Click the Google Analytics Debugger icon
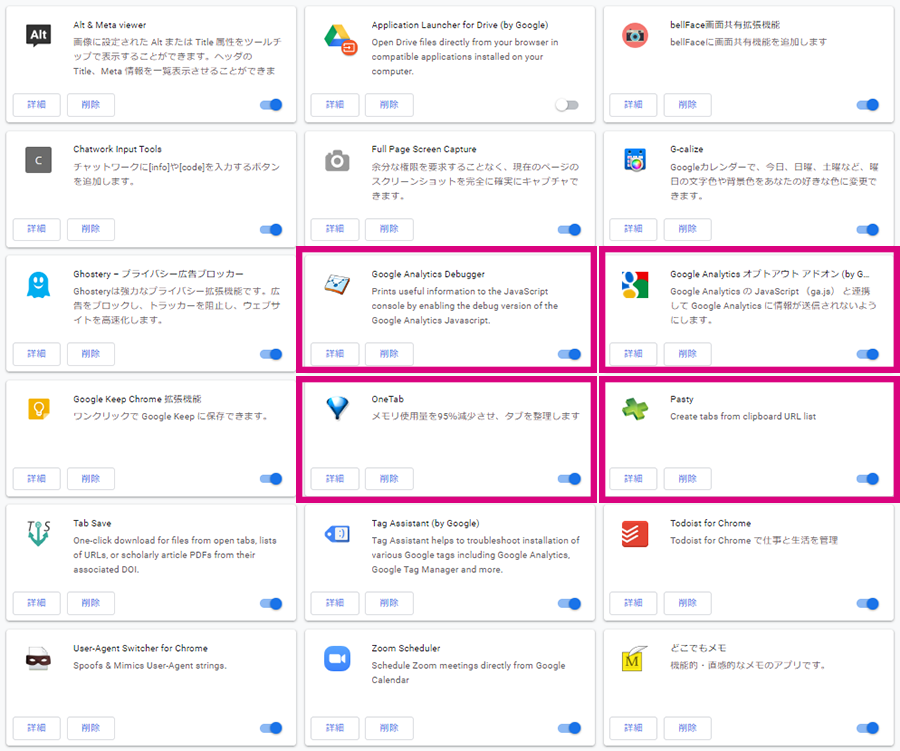This screenshot has width=900, height=751. click(337, 284)
